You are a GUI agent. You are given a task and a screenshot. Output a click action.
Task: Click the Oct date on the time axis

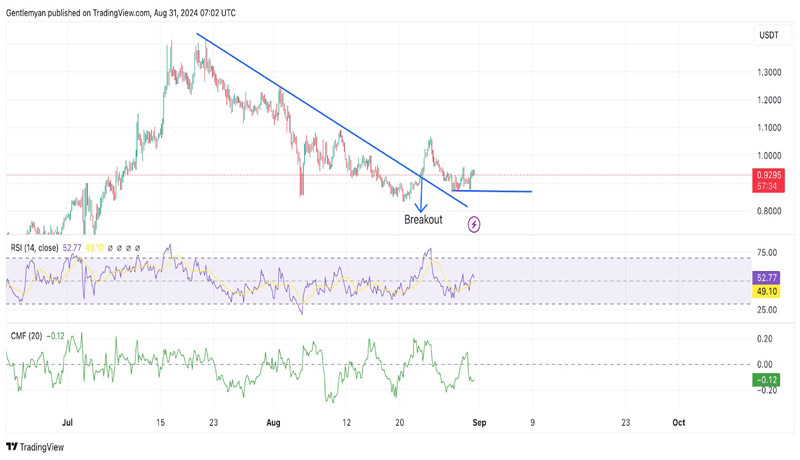click(x=679, y=423)
